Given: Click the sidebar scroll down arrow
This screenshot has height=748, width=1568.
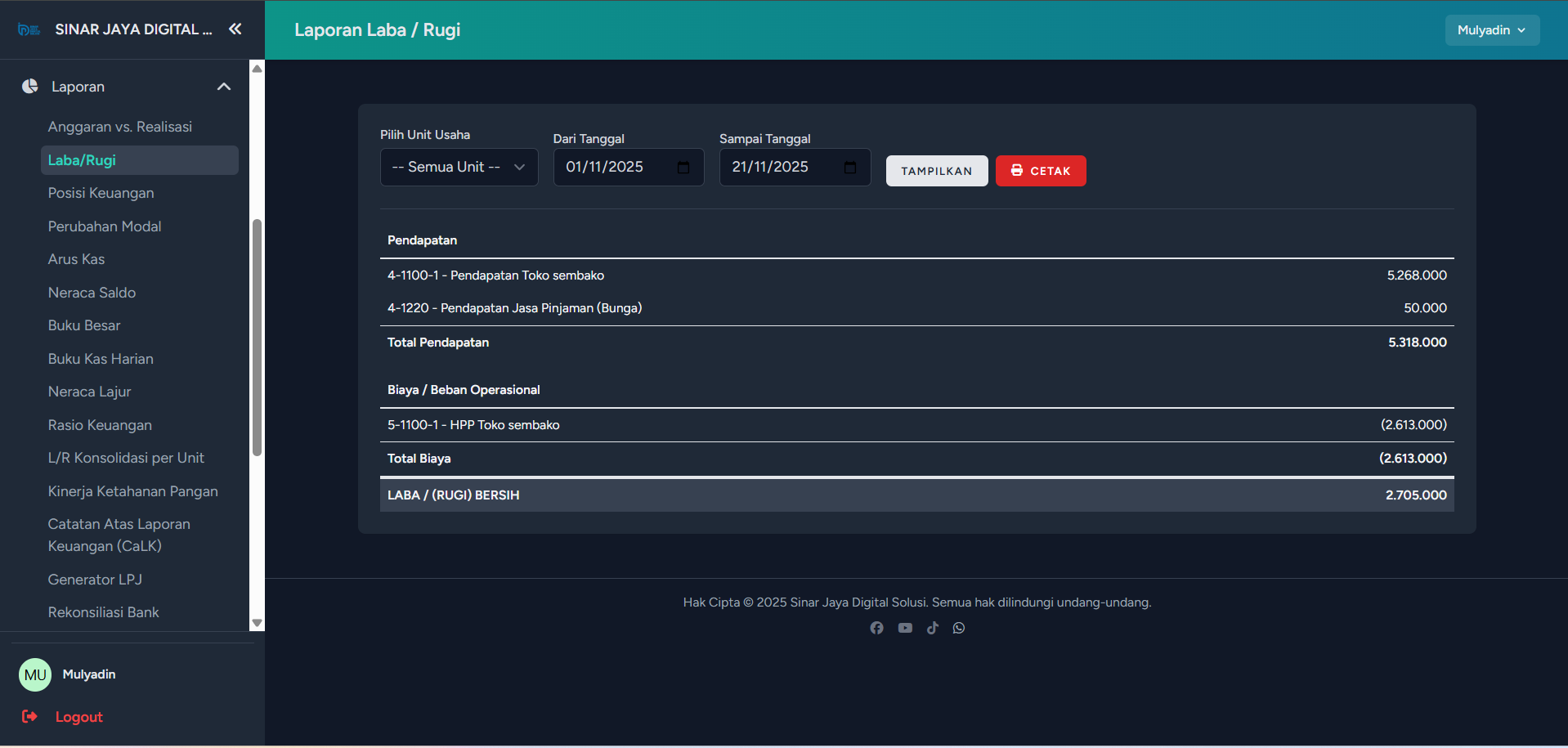Looking at the screenshot, I should [257, 623].
